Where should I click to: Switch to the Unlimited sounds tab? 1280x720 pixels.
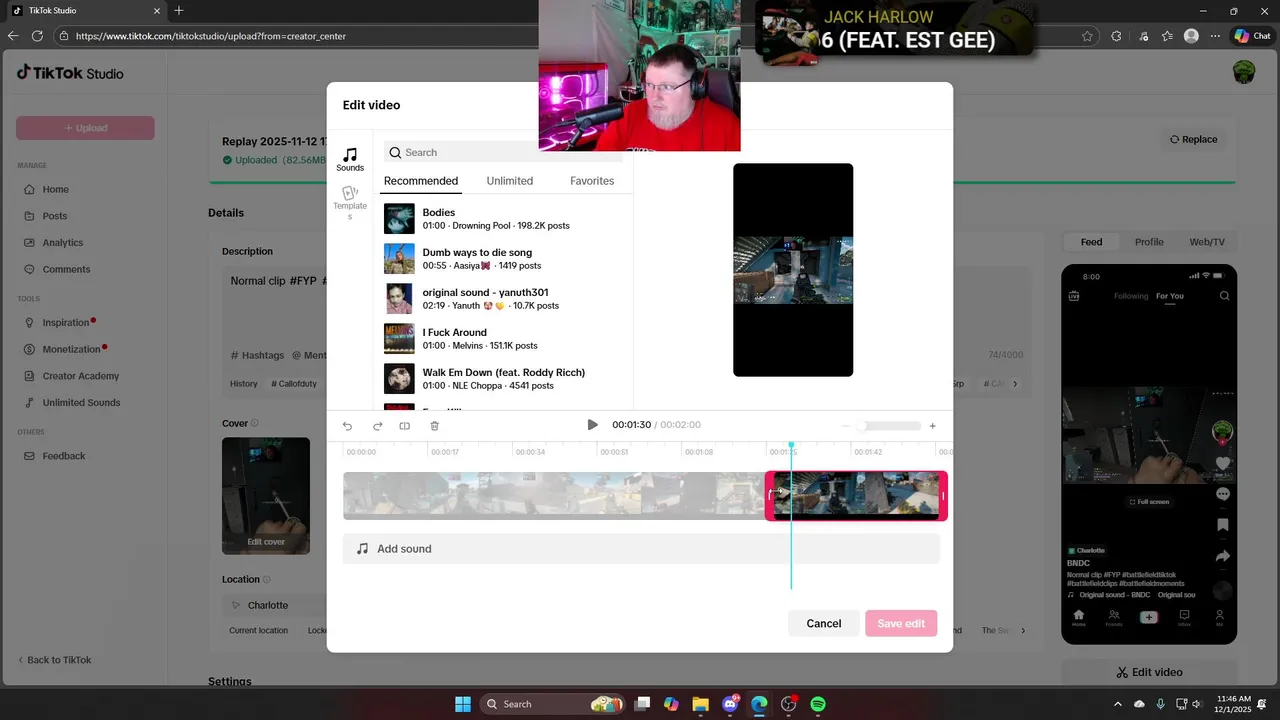pyautogui.click(x=510, y=181)
